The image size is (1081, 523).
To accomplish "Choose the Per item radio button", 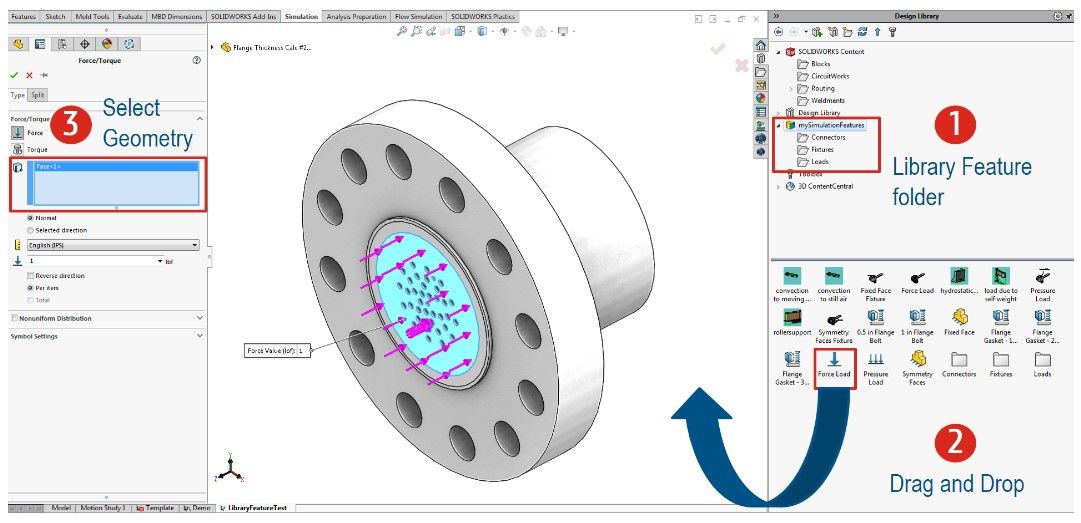I will tap(30, 288).
